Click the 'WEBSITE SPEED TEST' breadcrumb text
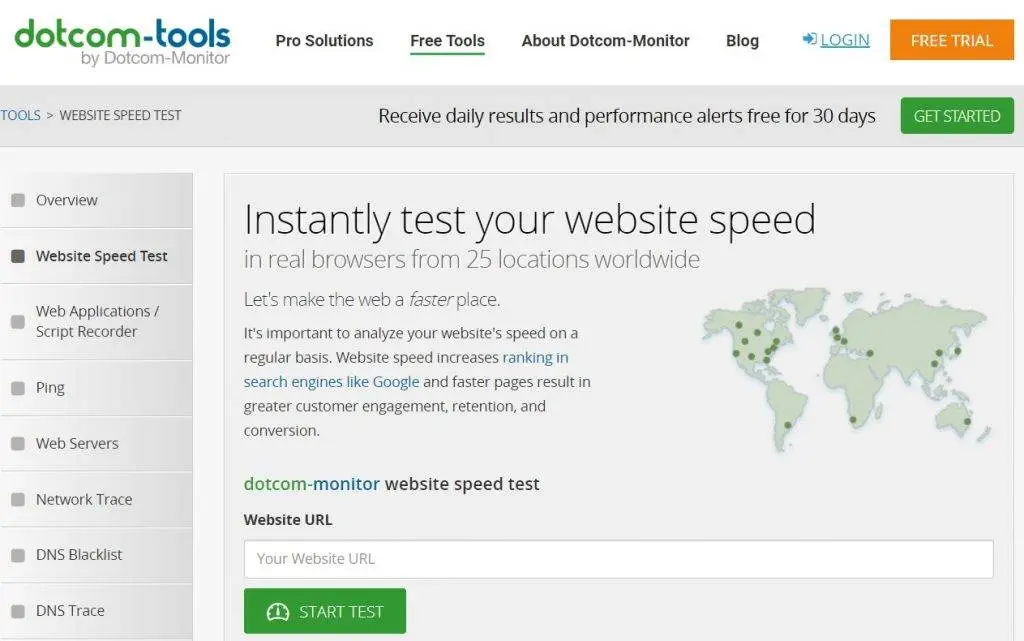This screenshot has height=641, width=1024. coord(120,116)
